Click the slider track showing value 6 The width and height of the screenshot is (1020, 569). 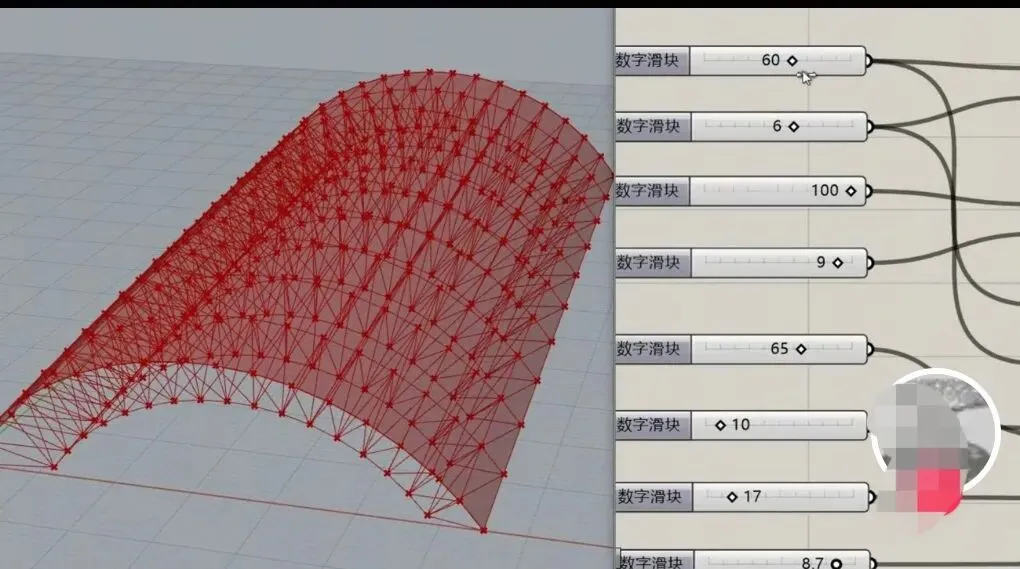coord(779,126)
